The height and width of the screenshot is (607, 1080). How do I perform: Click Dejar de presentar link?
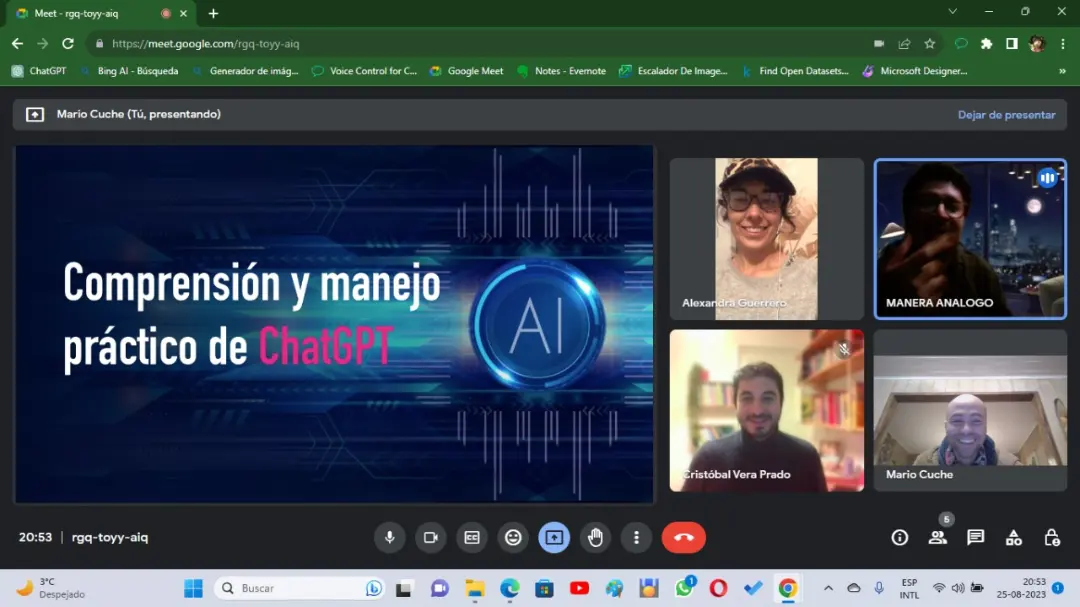point(1006,115)
